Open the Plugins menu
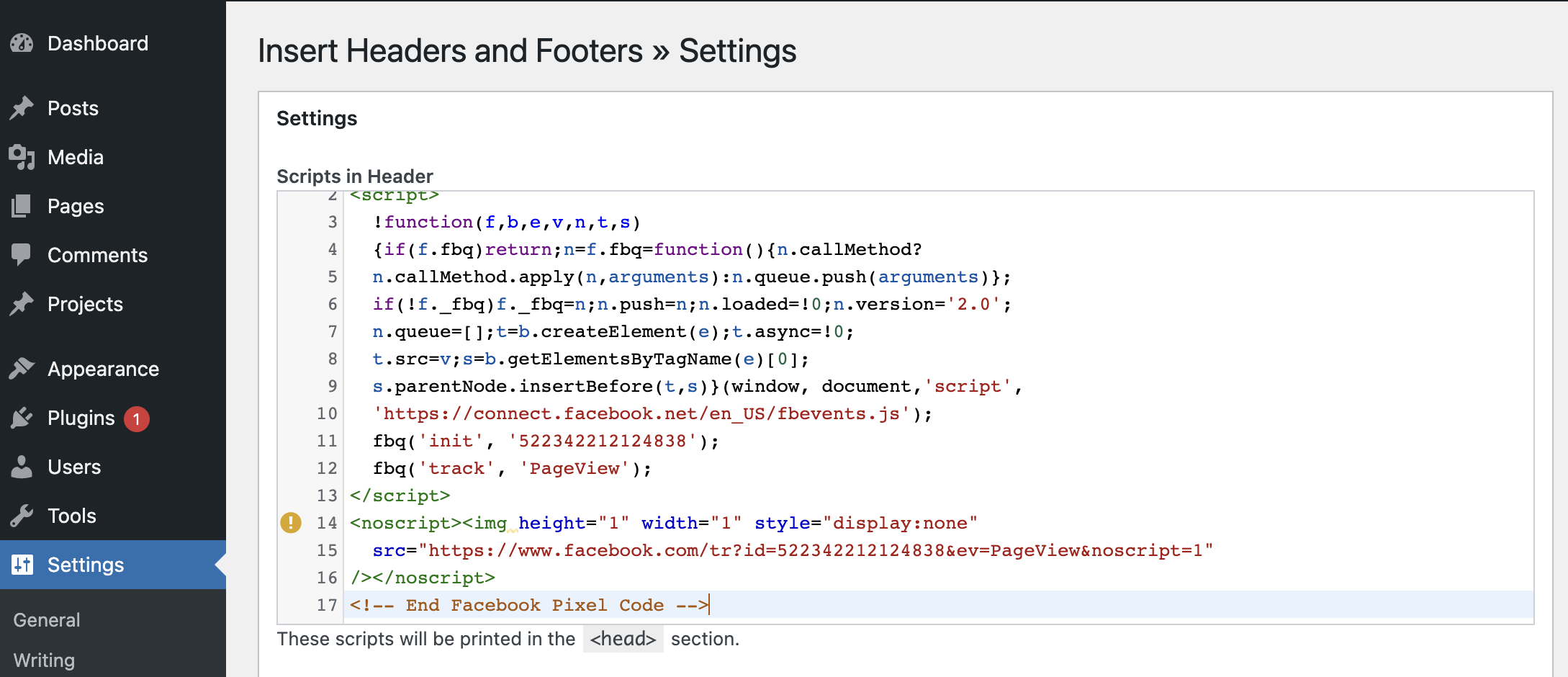This screenshot has height=677, width=1568. (x=81, y=418)
